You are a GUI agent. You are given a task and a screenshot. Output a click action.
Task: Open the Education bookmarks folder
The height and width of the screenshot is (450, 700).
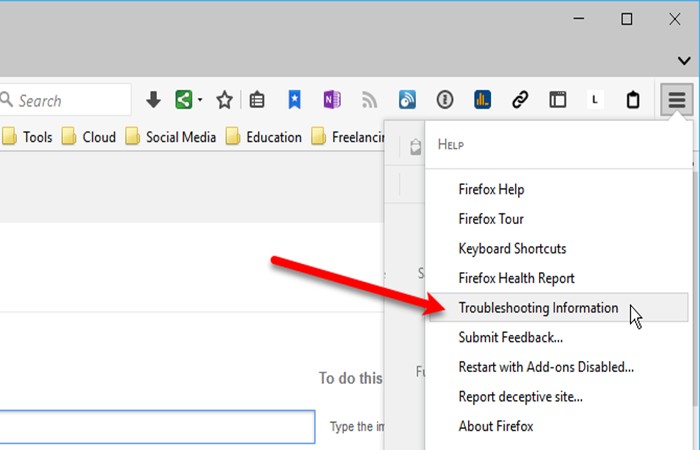(264, 137)
